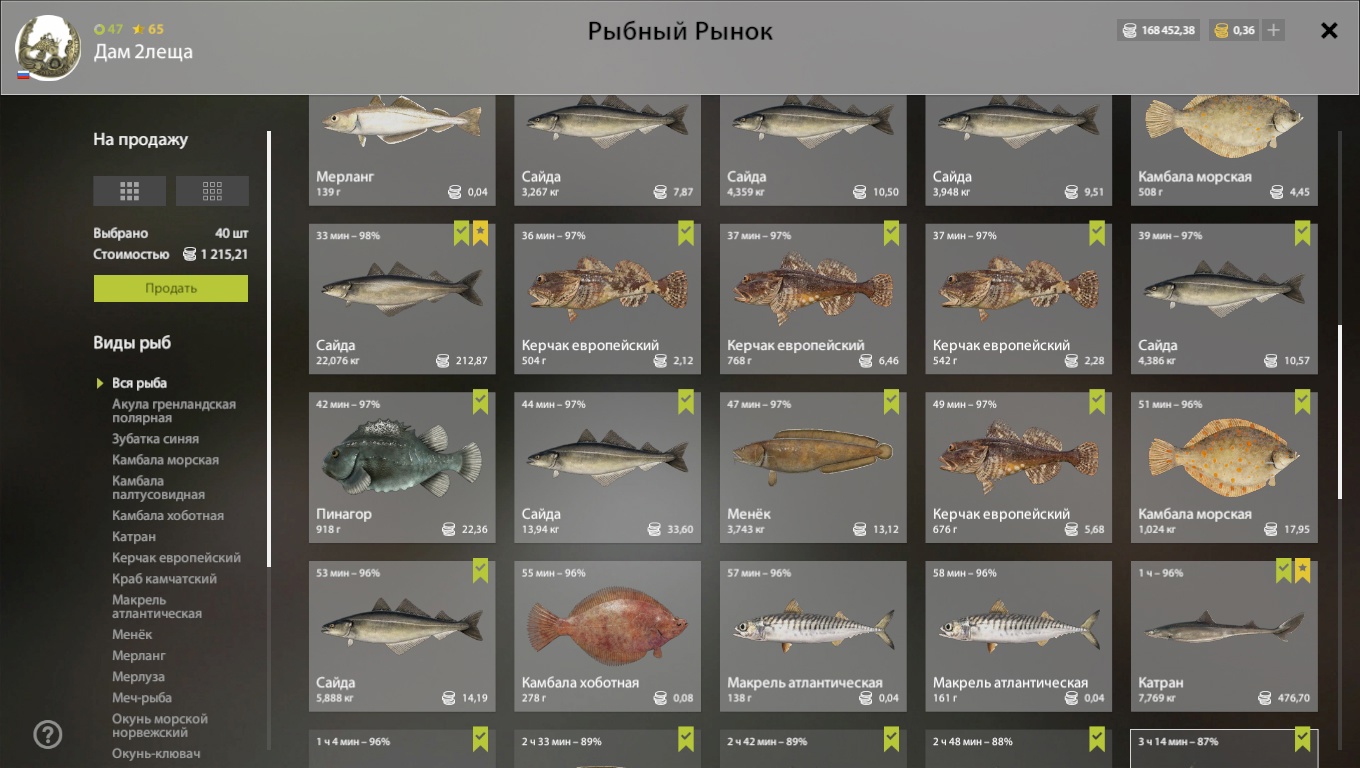The width and height of the screenshot is (1360, 768).
Task: Select the 22,076 кг Сайда card
Action: coord(402,299)
